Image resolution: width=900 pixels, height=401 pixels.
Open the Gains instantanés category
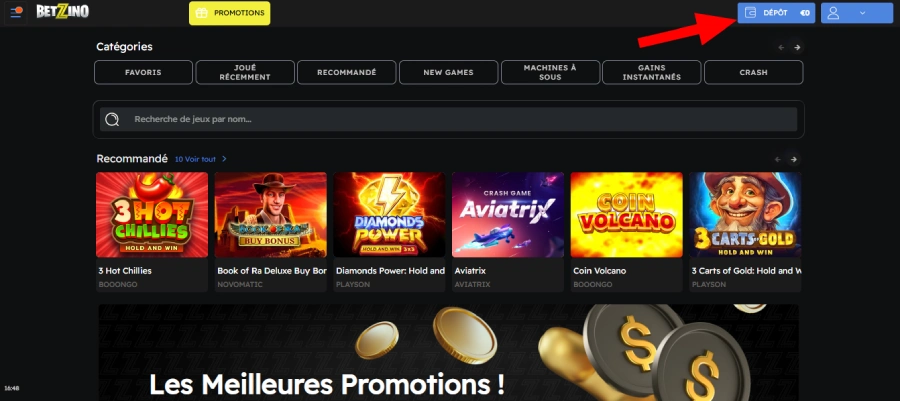click(651, 72)
